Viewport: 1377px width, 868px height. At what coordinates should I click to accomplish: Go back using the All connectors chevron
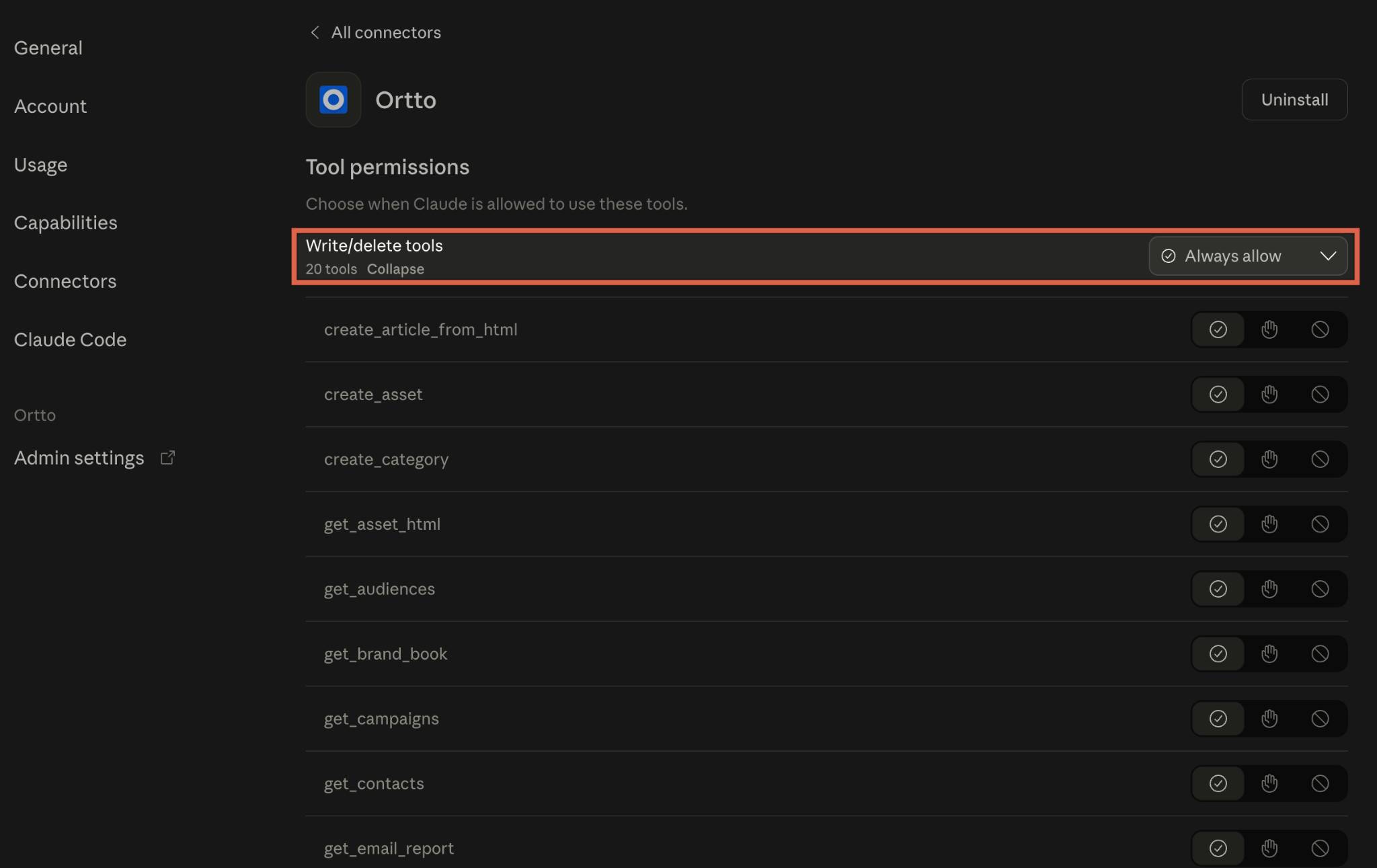pos(315,32)
